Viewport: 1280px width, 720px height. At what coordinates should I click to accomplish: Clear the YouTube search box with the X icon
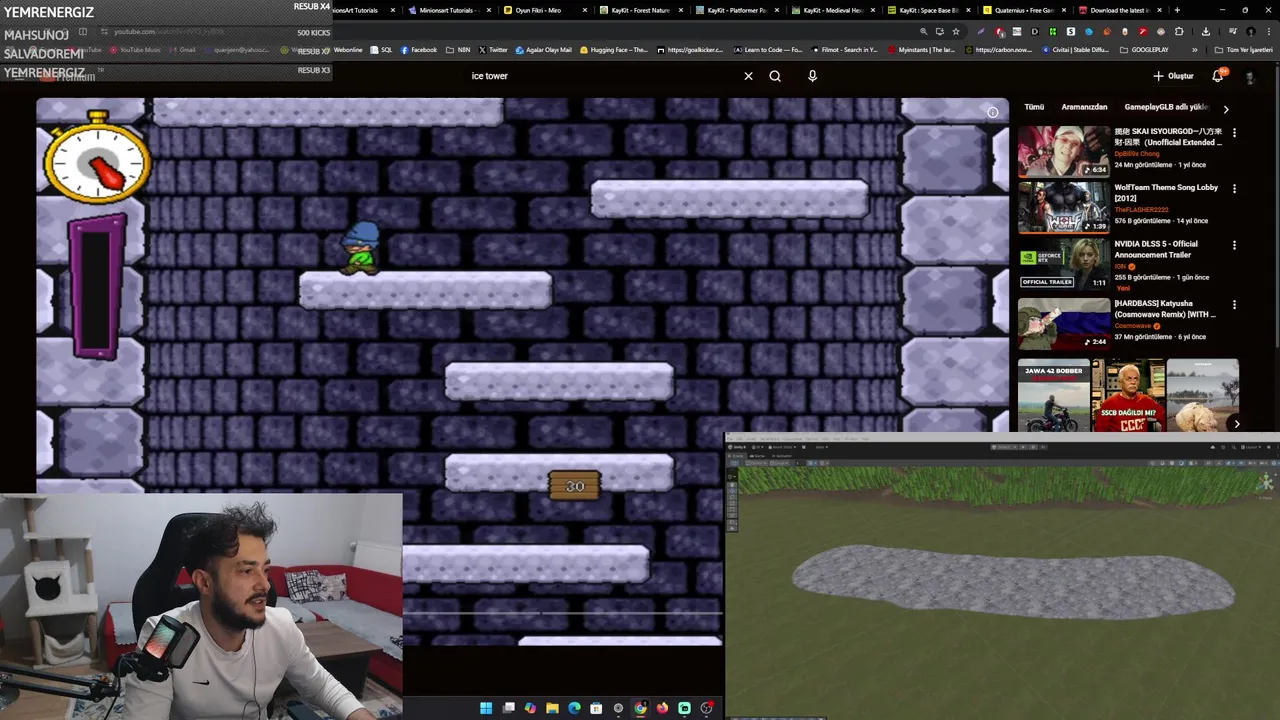(748, 76)
